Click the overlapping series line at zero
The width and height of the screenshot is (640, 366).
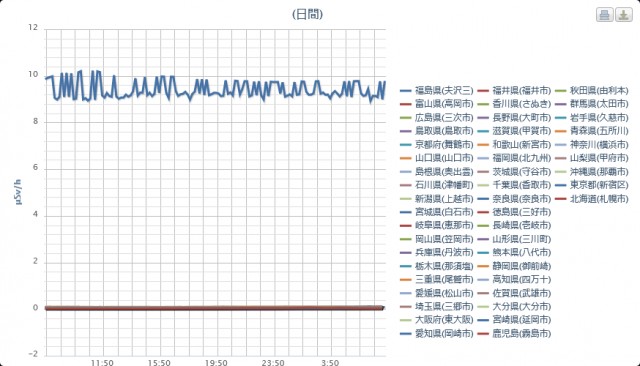(214, 308)
